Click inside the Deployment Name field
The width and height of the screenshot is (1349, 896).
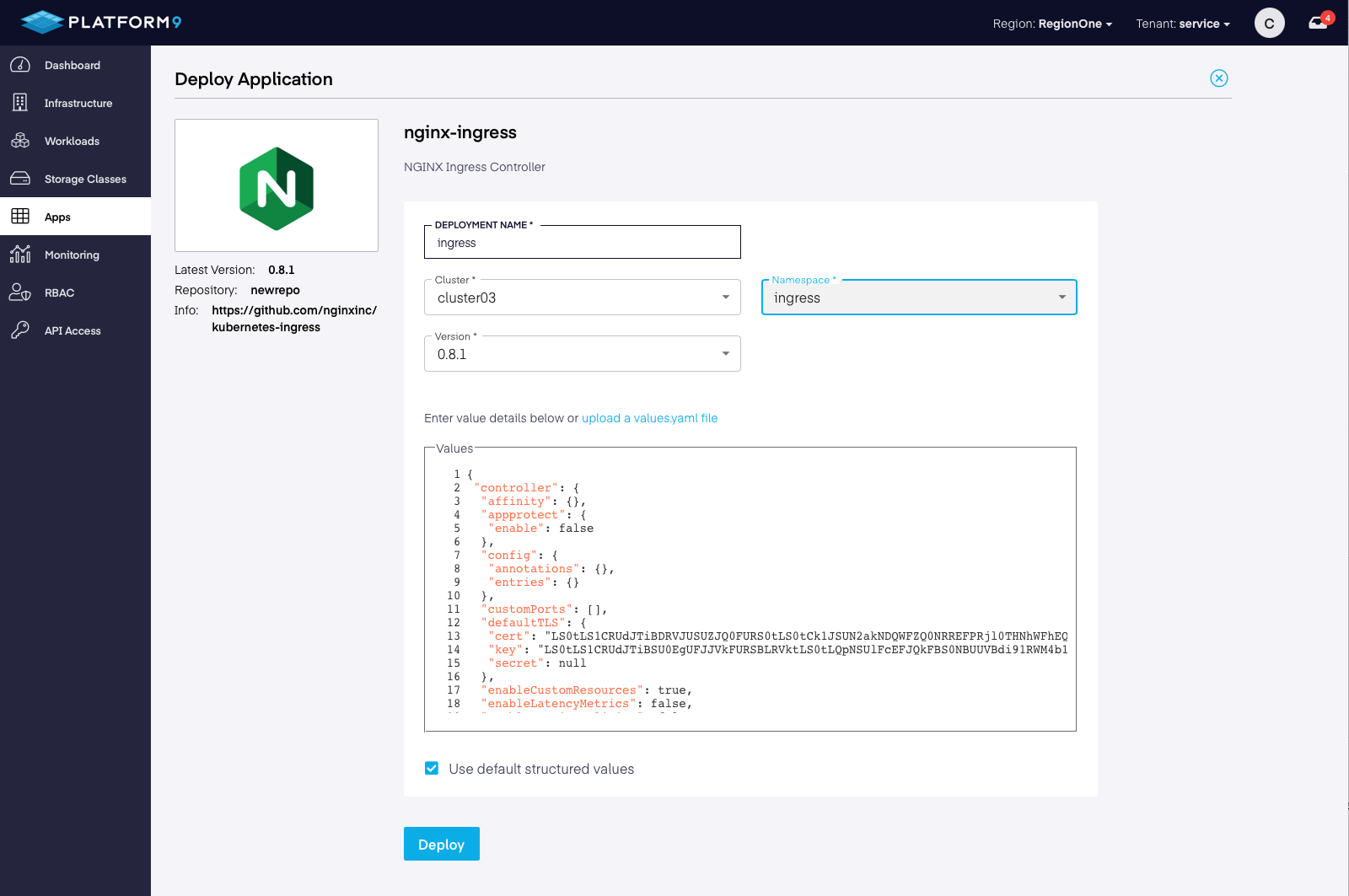point(582,242)
